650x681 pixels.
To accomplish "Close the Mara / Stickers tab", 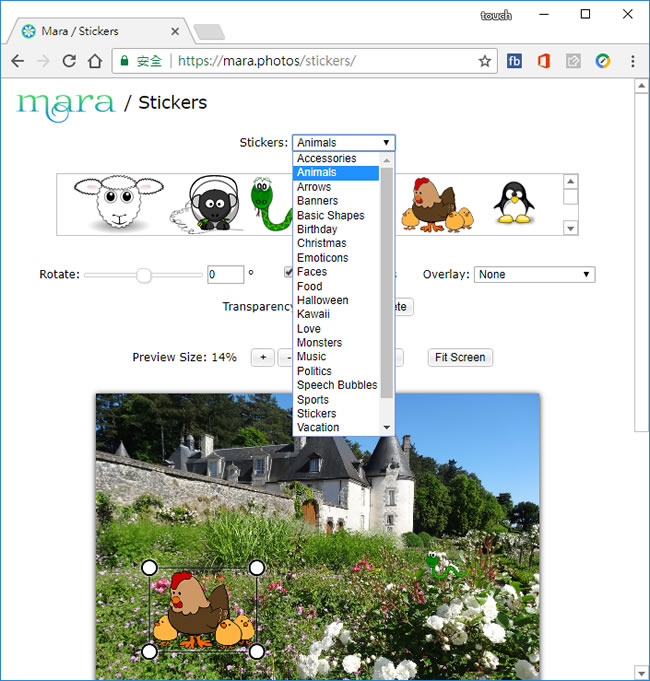I will tap(175, 31).
